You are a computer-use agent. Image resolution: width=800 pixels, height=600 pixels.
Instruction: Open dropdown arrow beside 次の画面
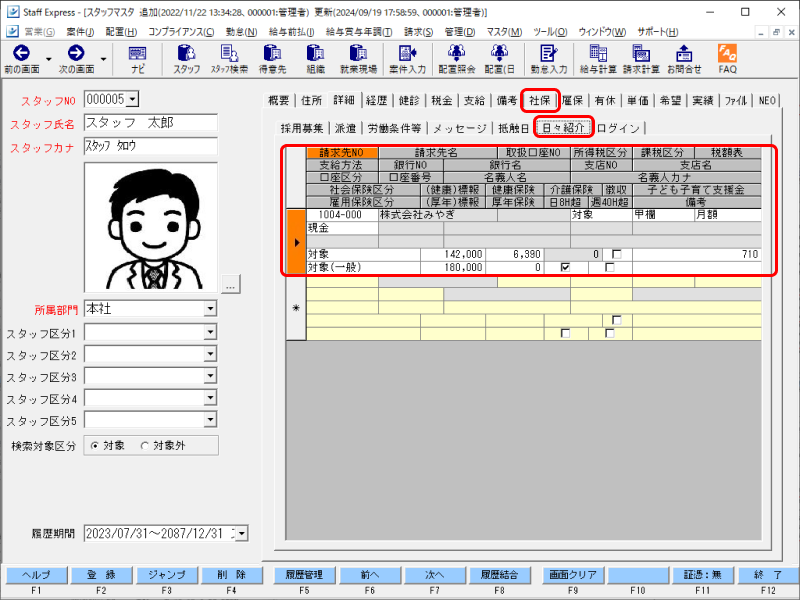(104, 59)
